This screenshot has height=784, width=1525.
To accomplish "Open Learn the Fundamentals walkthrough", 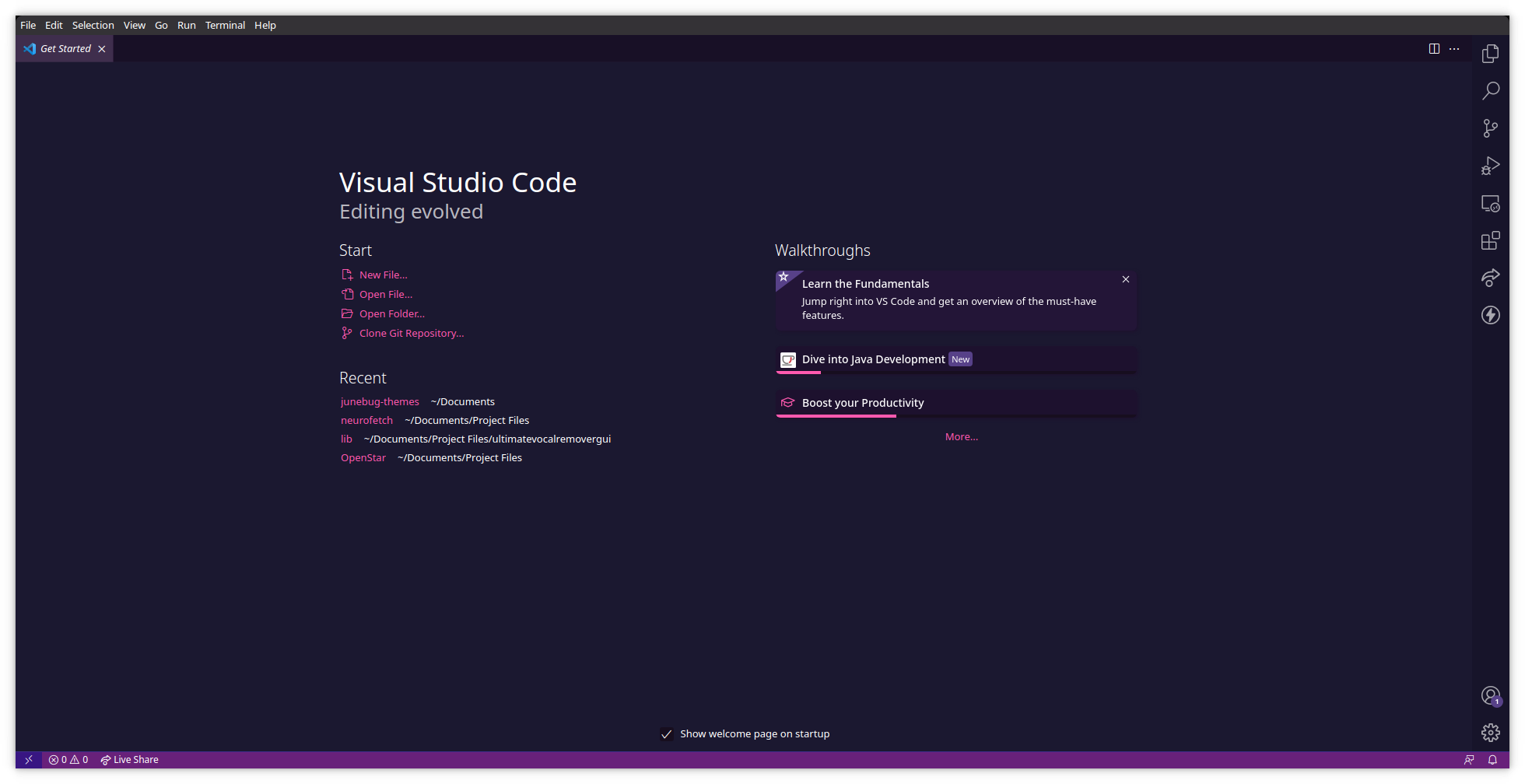I will coord(956,300).
